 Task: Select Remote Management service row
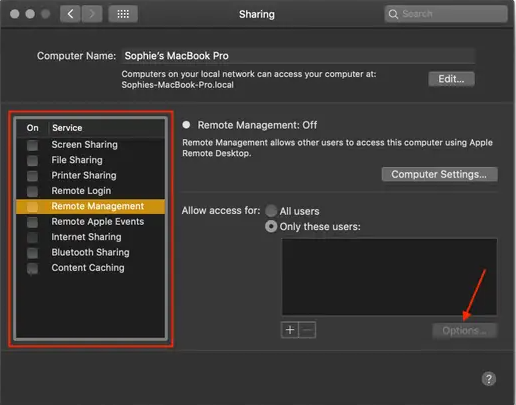[91, 206]
